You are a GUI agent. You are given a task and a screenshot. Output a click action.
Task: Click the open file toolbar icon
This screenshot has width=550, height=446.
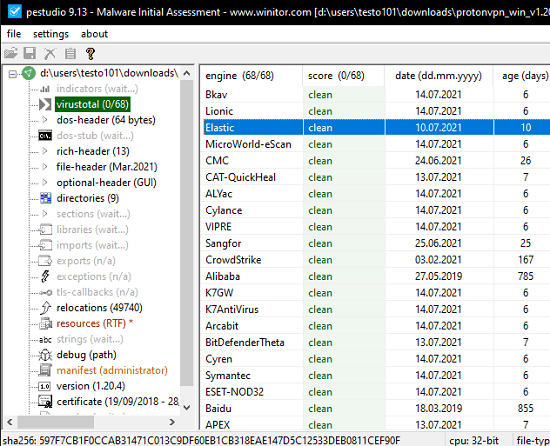[x=11, y=53]
